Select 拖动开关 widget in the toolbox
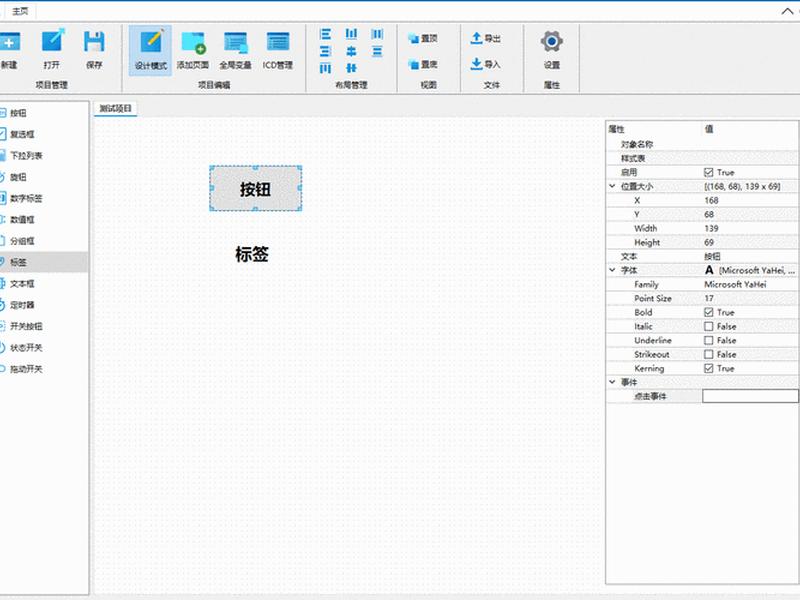The height and width of the screenshot is (600, 800). [44, 369]
